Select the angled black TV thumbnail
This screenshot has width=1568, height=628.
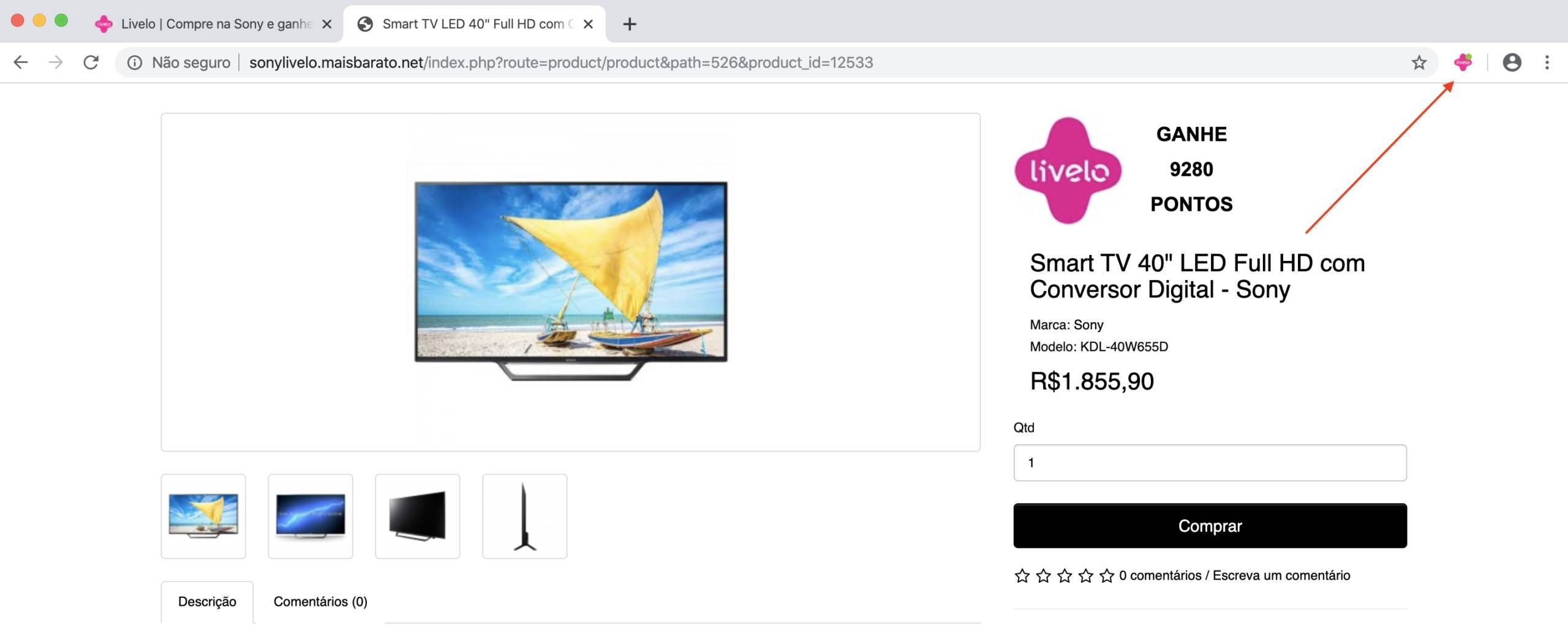pos(418,516)
